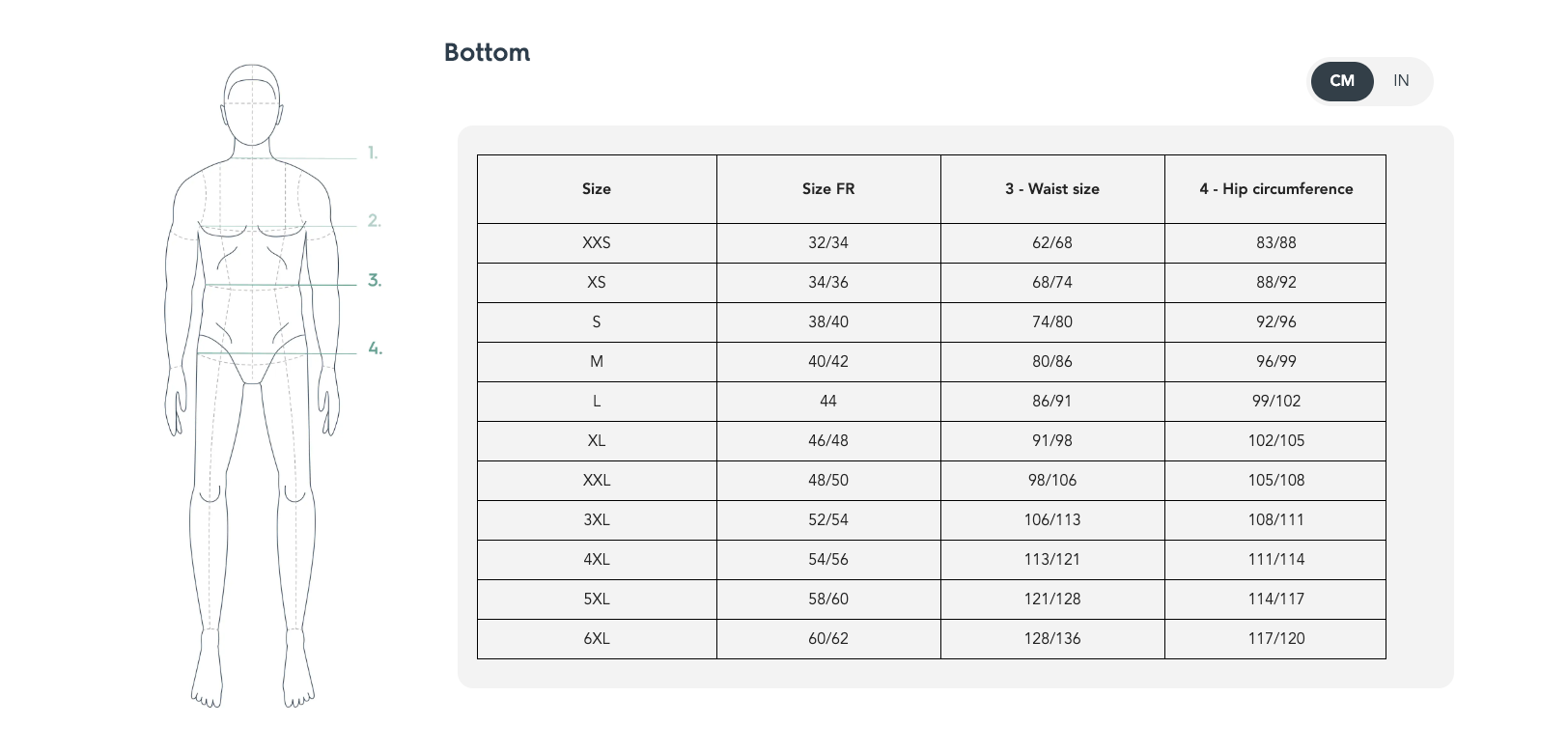Screen dimensions: 1568x753
Task: Click the Bottom section heading
Action: pyautogui.click(x=487, y=52)
